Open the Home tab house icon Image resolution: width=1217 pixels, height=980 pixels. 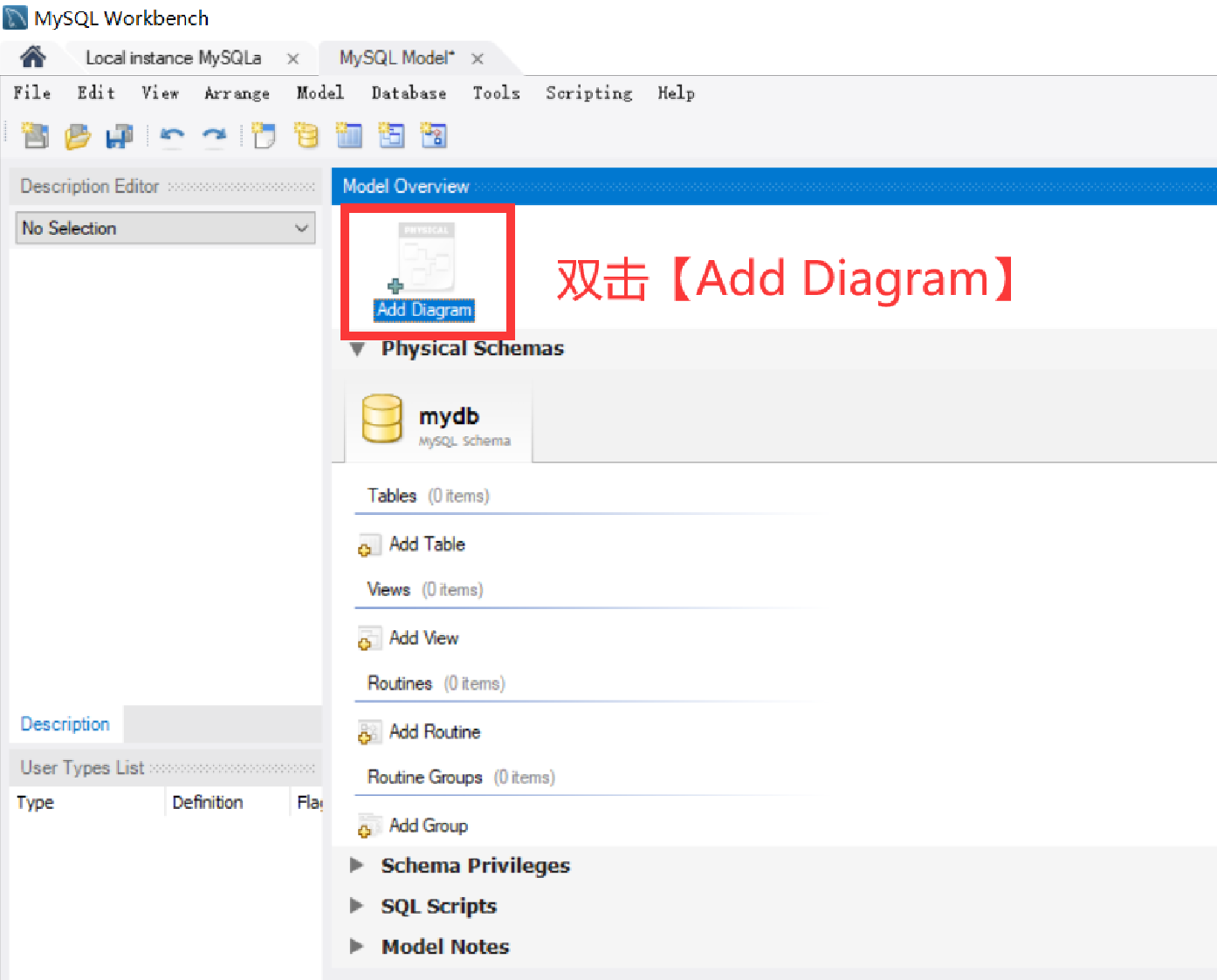click(x=32, y=56)
